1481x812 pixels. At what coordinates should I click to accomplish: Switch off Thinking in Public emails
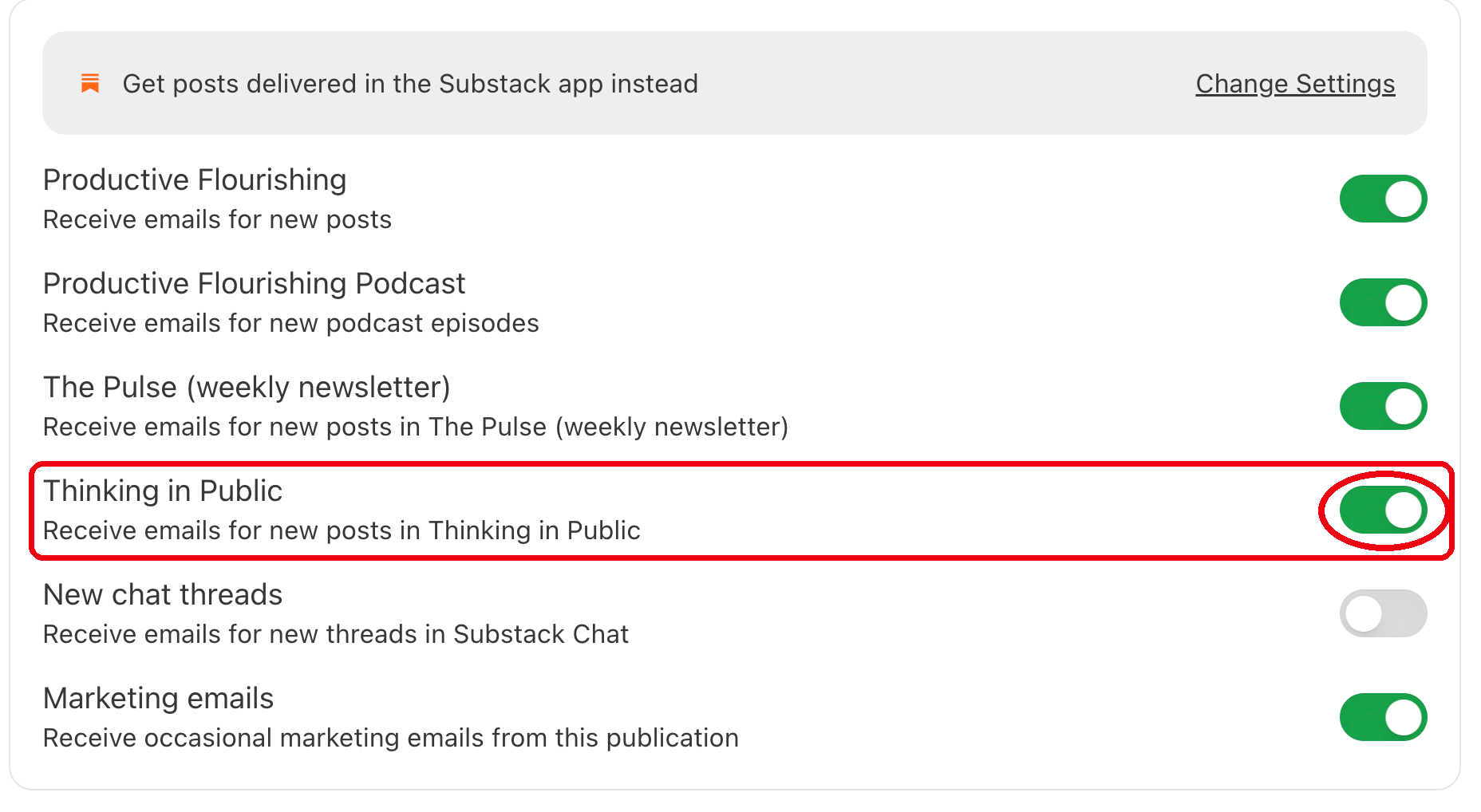click(x=1383, y=510)
